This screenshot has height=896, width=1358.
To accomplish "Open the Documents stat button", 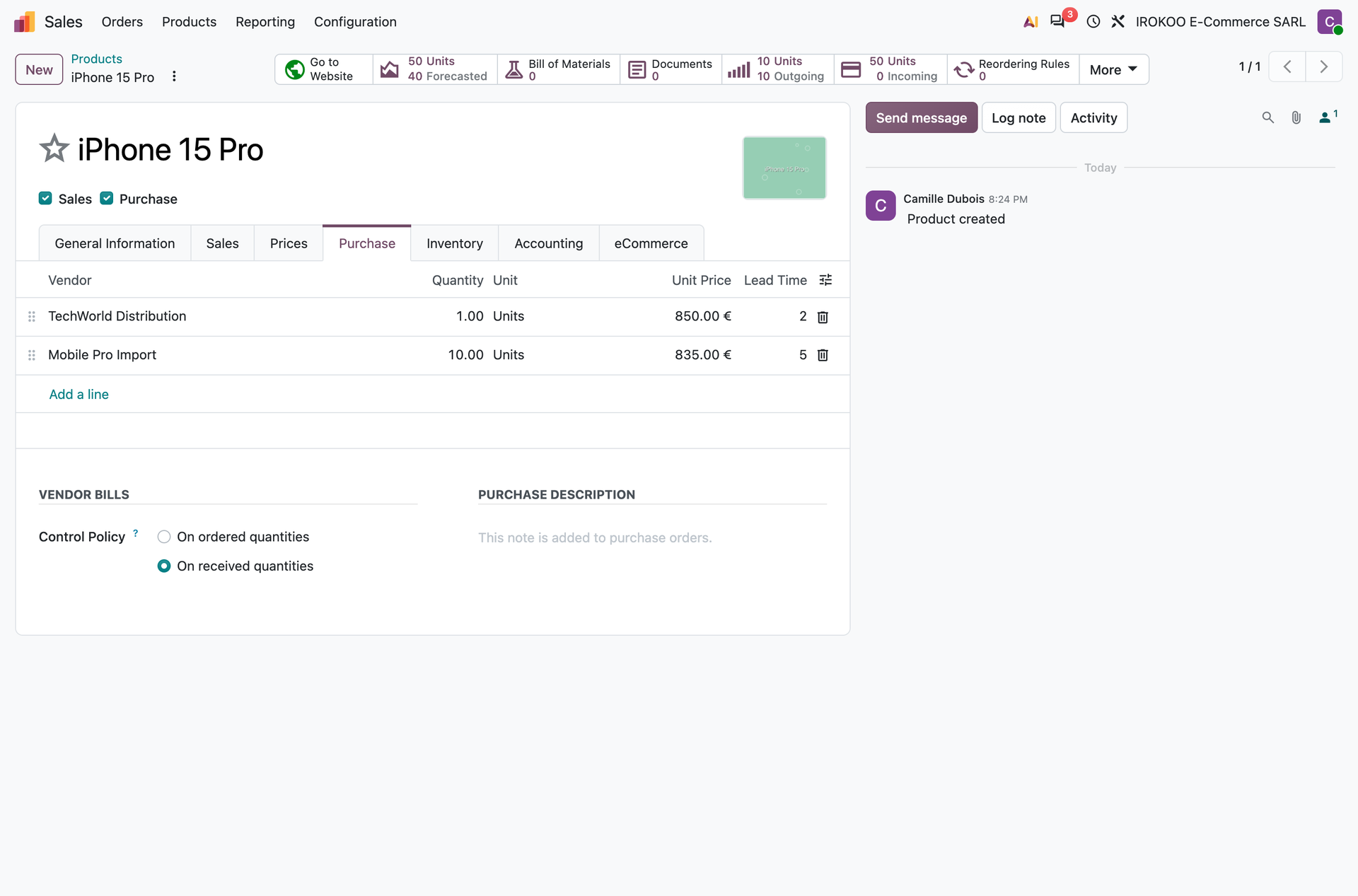I will [x=671, y=69].
